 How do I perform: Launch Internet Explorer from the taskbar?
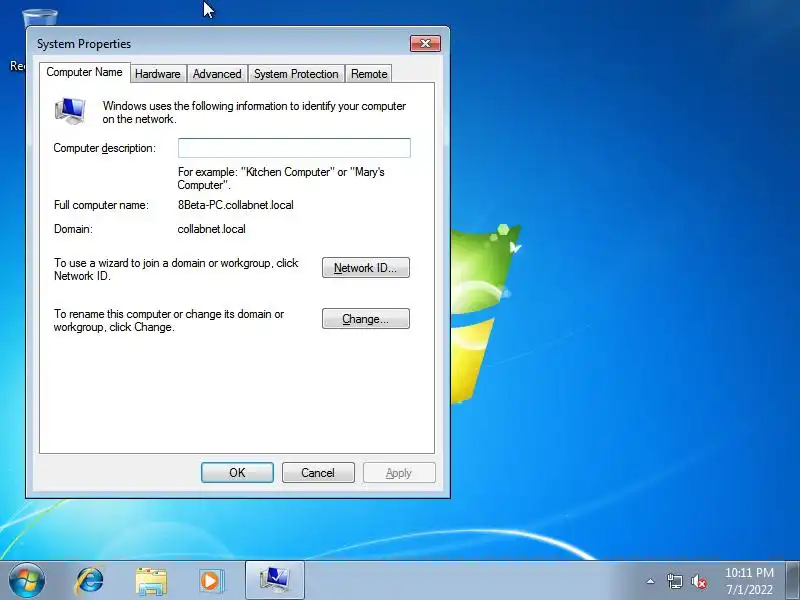point(90,581)
